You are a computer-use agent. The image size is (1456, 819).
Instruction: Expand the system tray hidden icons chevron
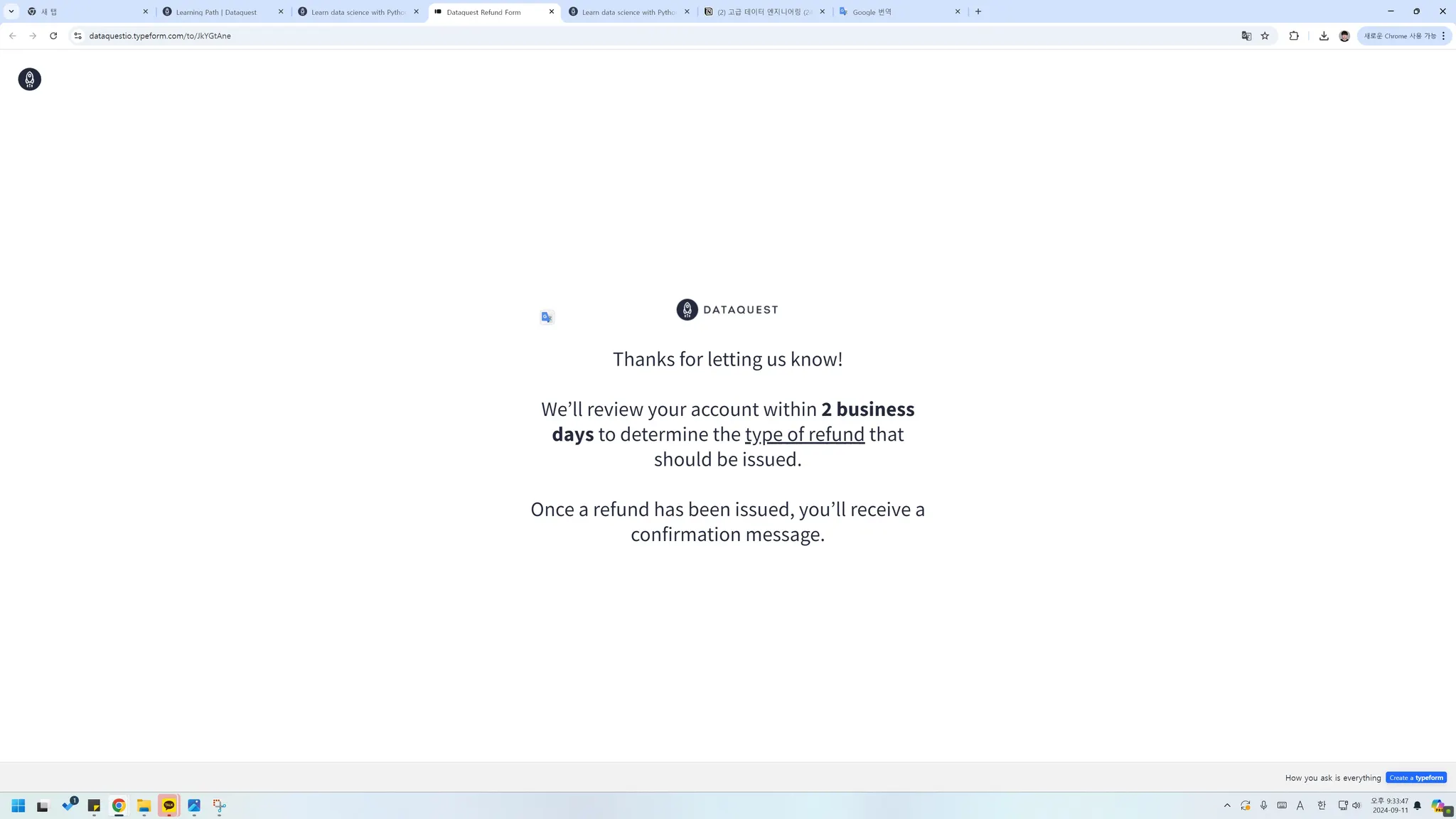tap(1227, 805)
